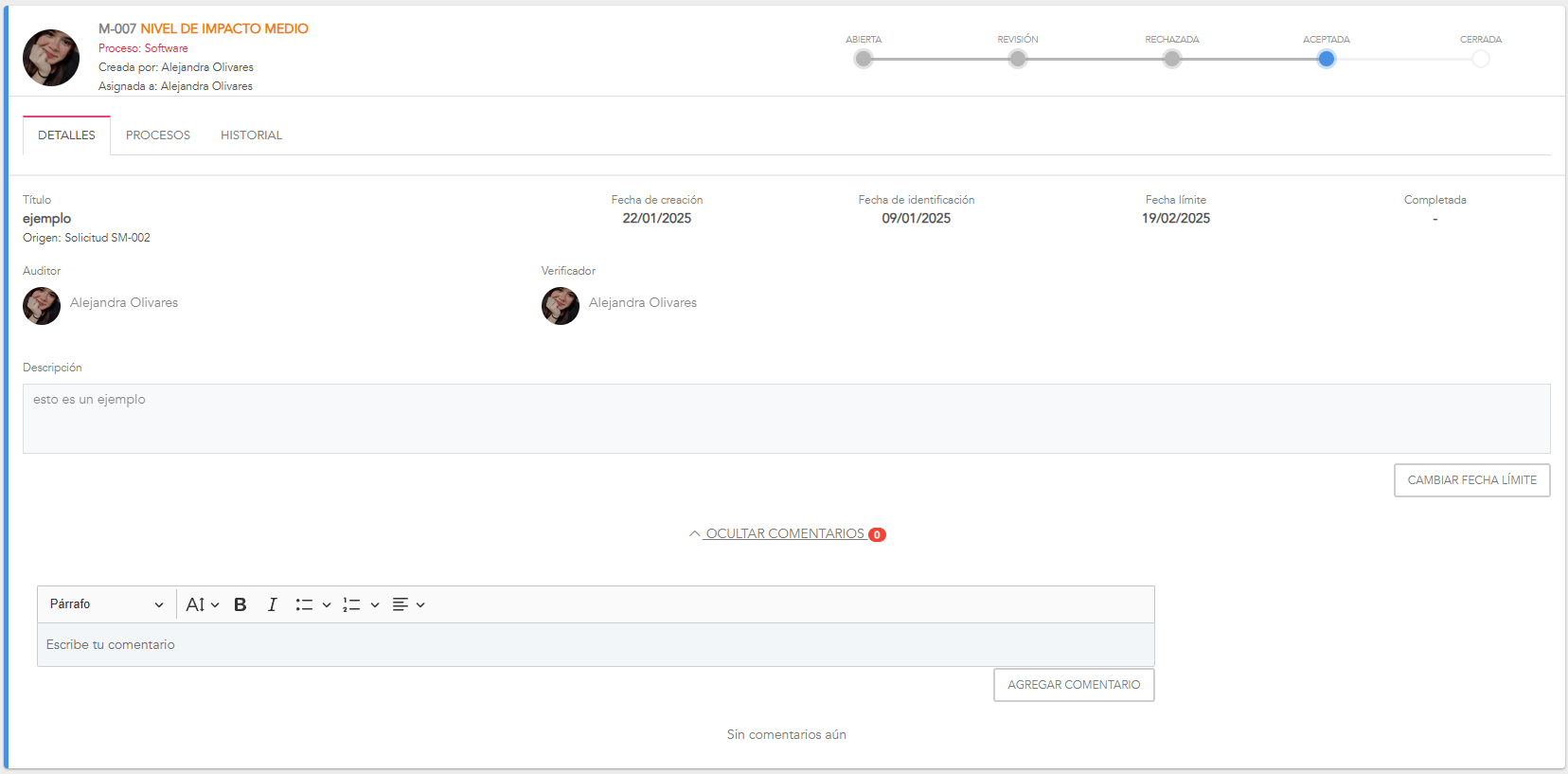Insert a numbered list in comment
The width and height of the screenshot is (1568, 774).
[x=351, y=604]
